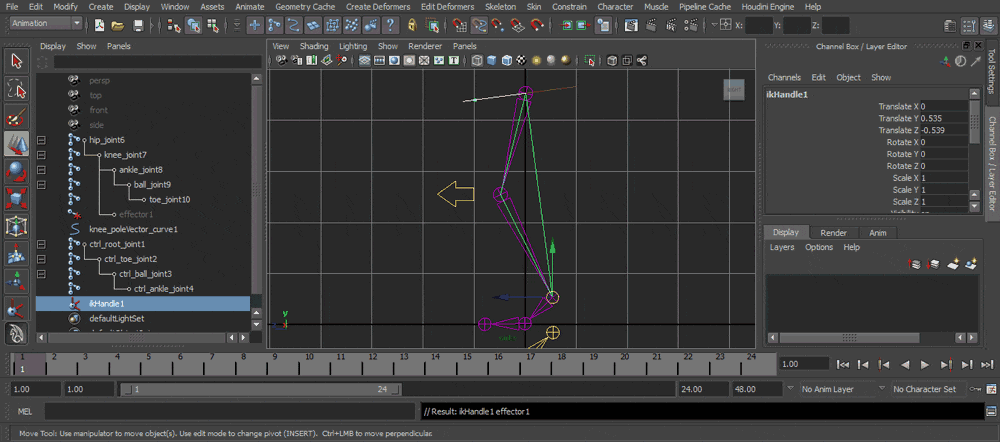Click the Render Current Frame clapperboard icon
Viewport: 1000px width, 442px height.
point(652,26)
